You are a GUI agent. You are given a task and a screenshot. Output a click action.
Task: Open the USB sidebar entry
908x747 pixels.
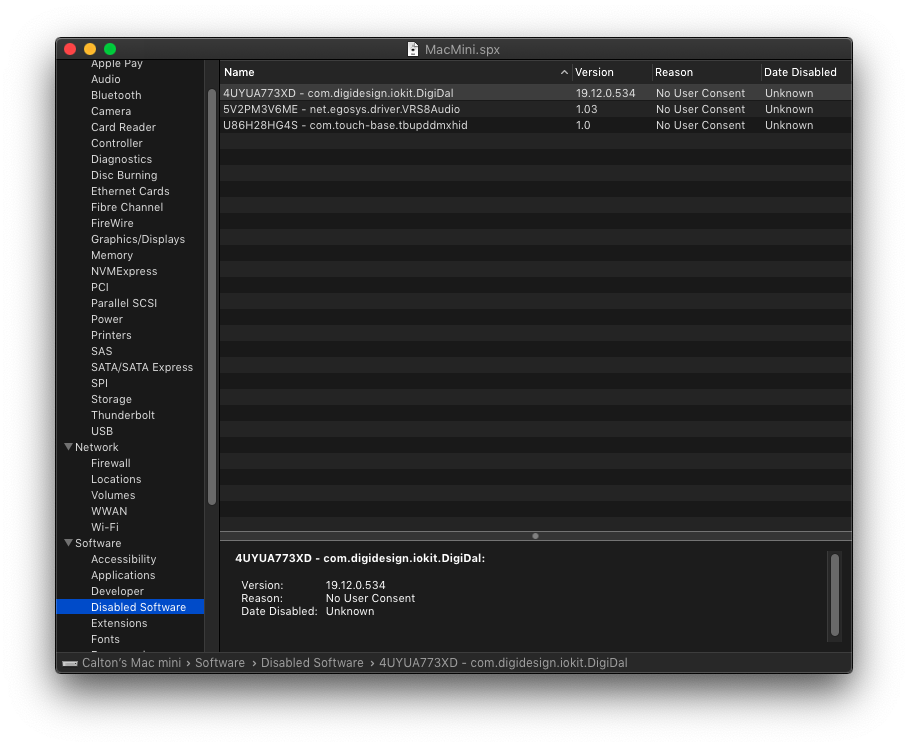point(102,431)
